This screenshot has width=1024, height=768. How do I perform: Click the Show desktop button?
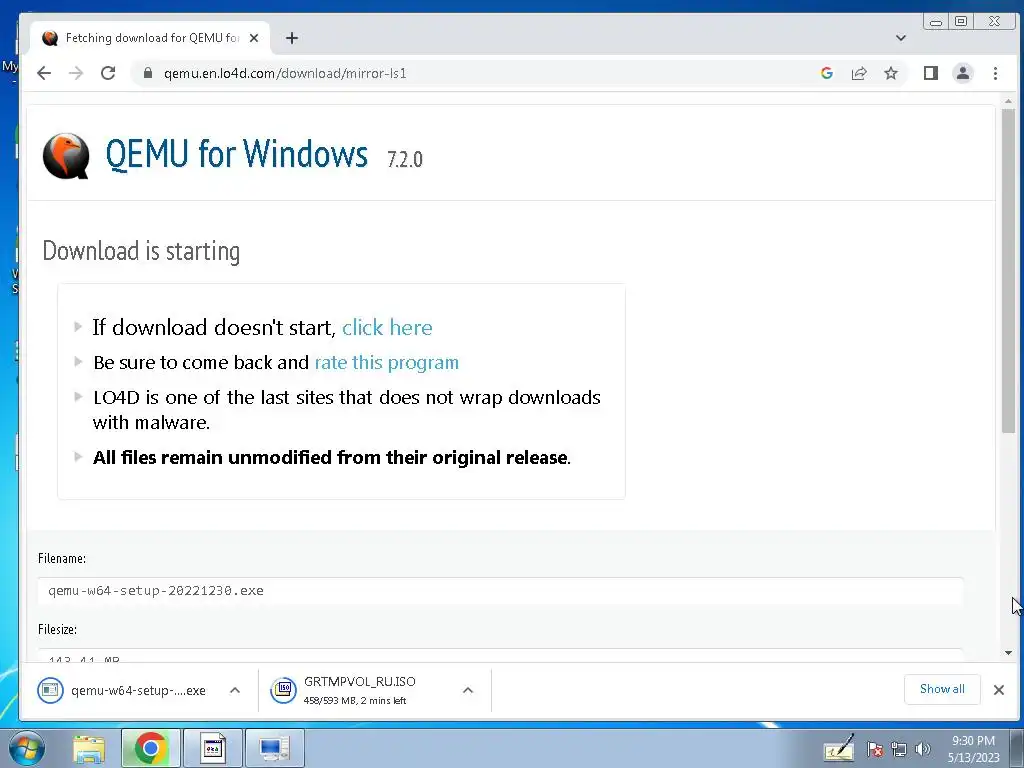click(1016, 748)
